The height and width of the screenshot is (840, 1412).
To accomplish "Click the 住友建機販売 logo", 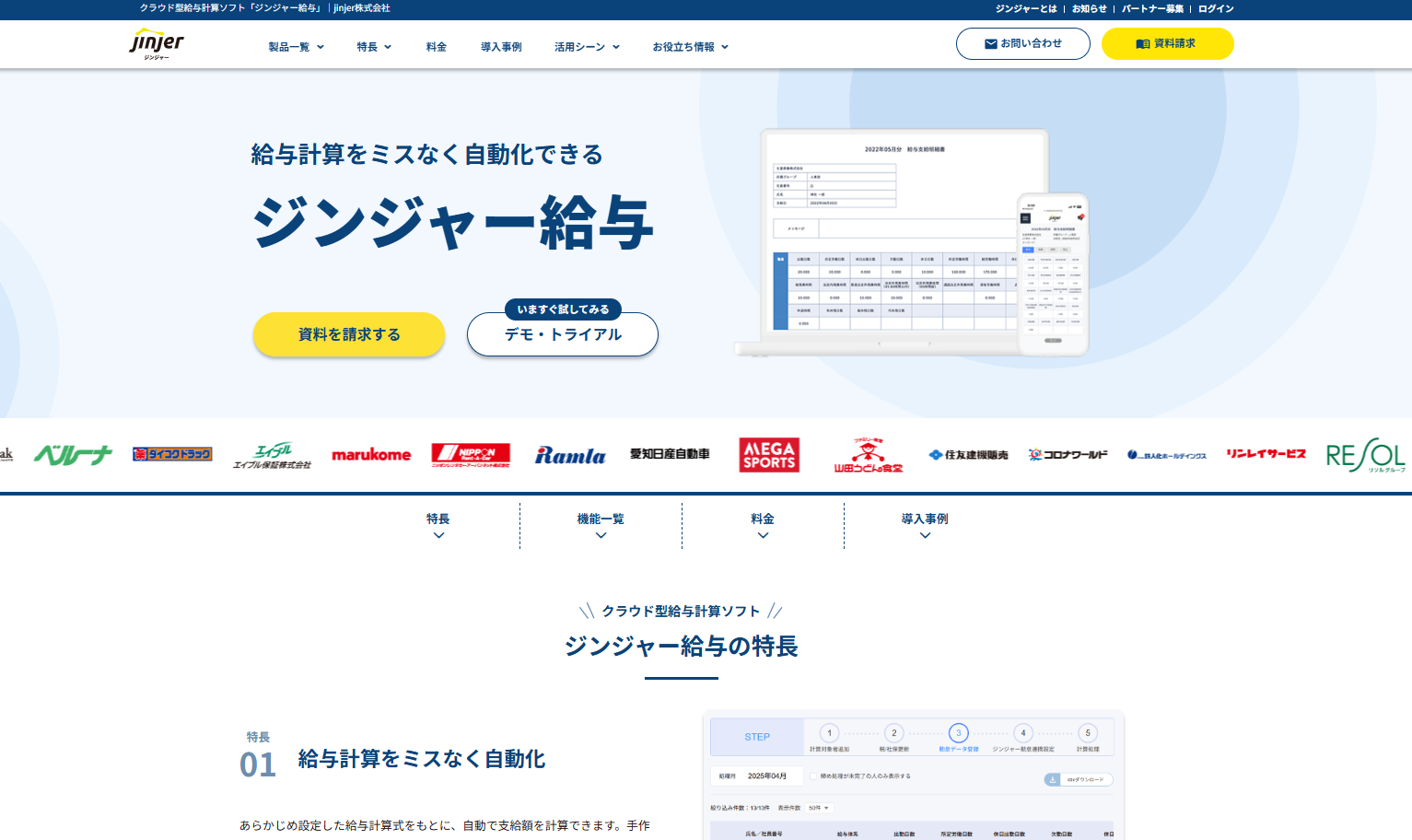I will 968,455.
